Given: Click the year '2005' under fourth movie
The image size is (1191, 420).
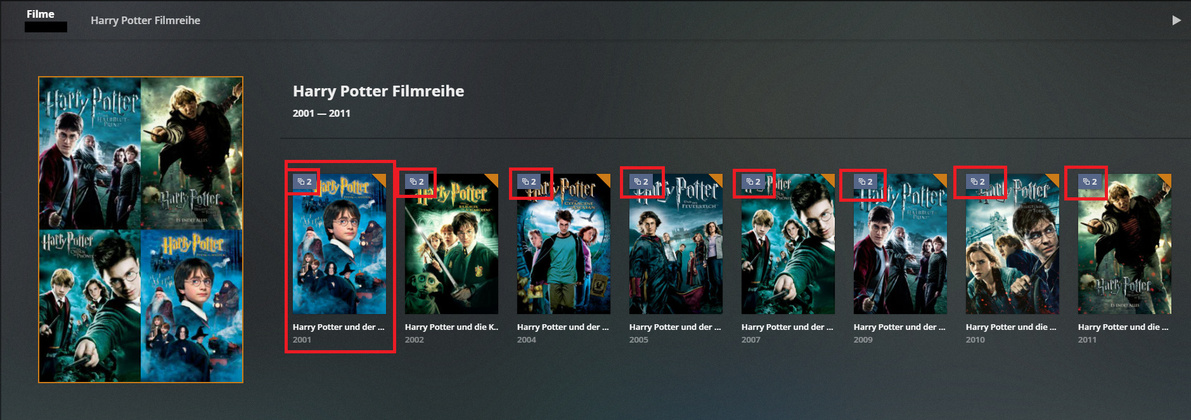Looking at the screenshot, I should 638,340.
